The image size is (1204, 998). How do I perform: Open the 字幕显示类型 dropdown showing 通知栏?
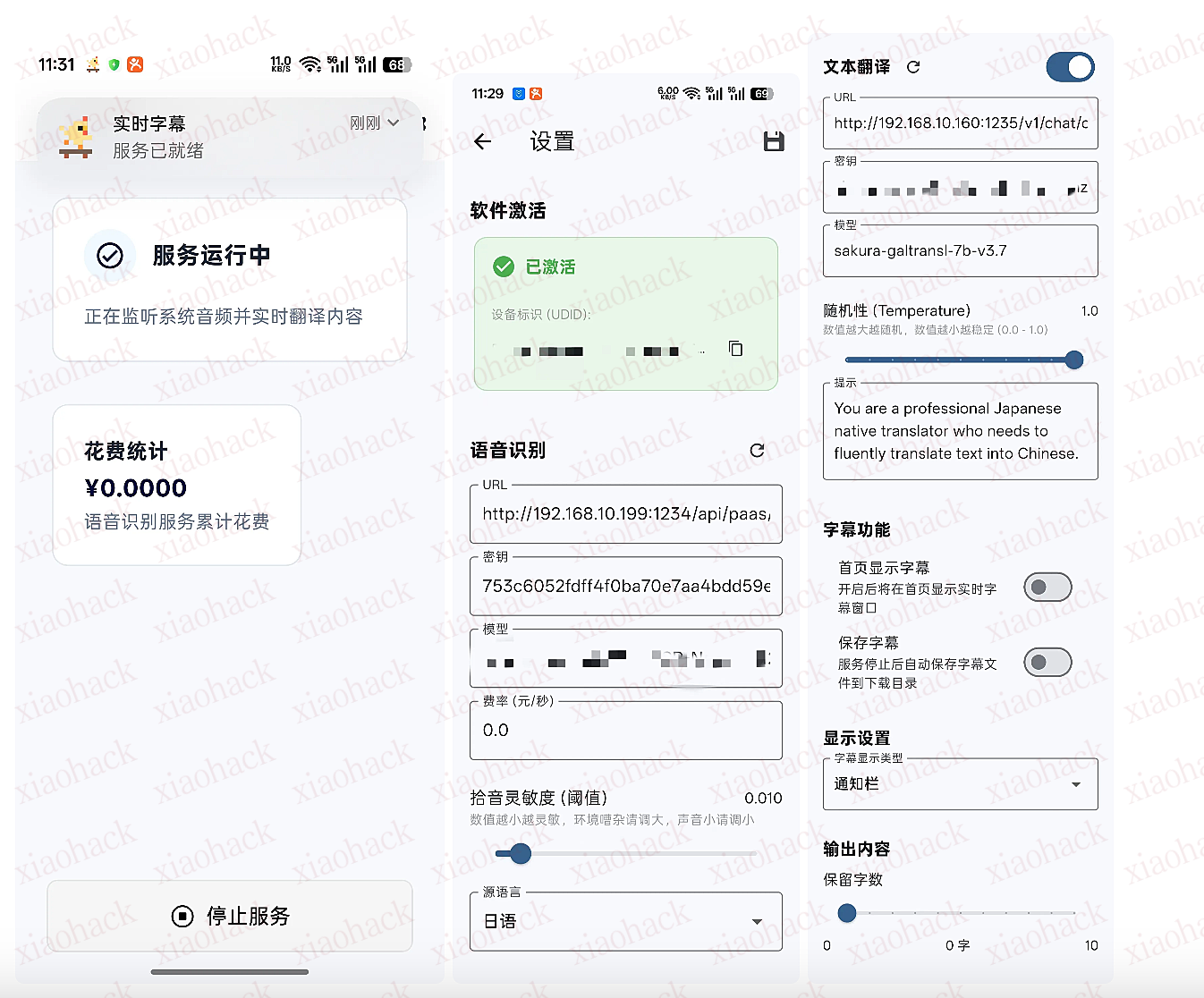960,784
